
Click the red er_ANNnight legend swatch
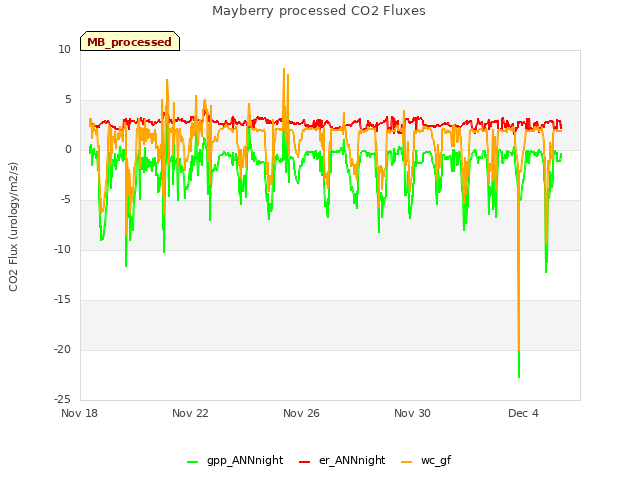tap(304, 462)
